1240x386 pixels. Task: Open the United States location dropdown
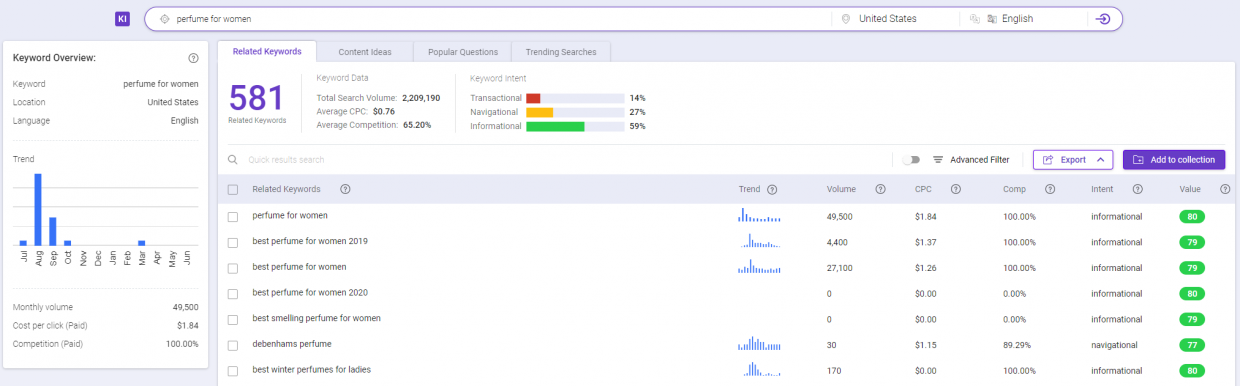point(895,19)
